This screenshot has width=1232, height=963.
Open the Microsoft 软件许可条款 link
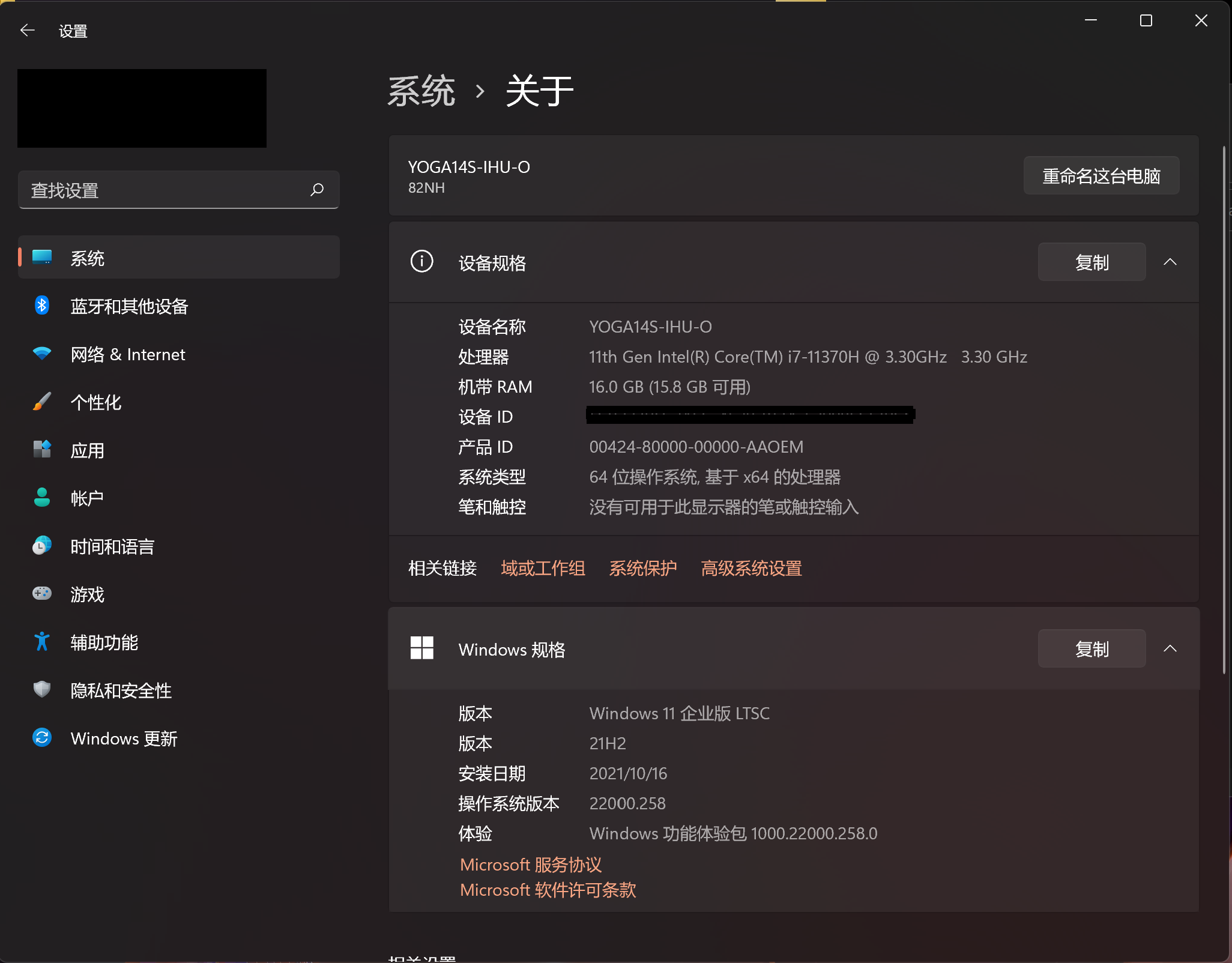point(548,890)
